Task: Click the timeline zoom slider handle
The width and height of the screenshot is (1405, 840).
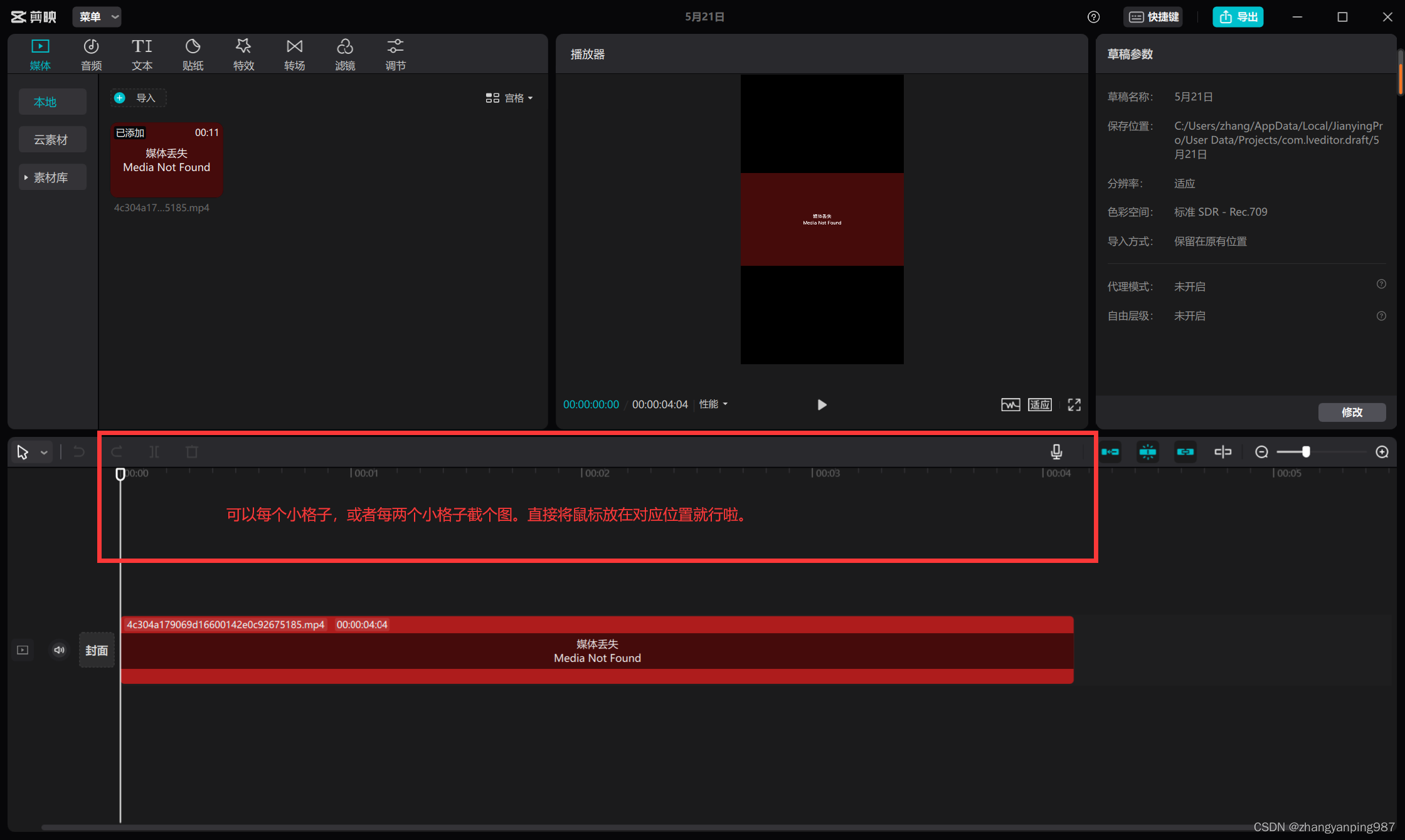Action: click(x=1306, y=452)
